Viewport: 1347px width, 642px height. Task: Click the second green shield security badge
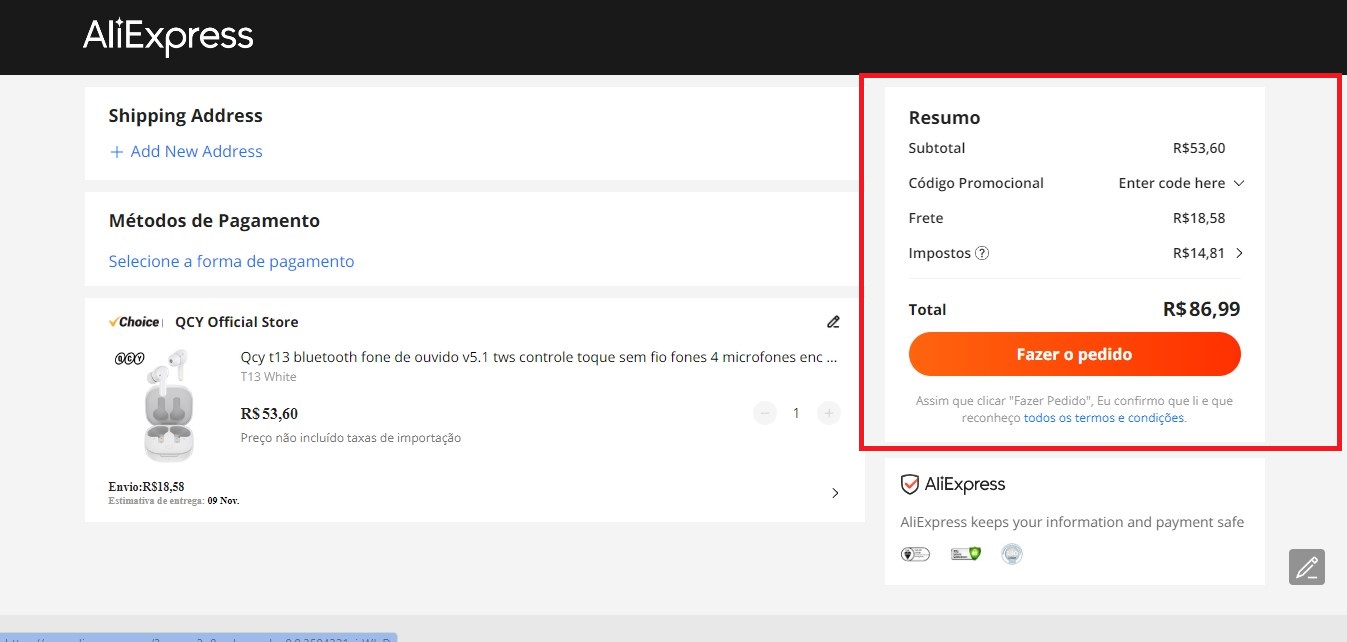click(965, 553)
